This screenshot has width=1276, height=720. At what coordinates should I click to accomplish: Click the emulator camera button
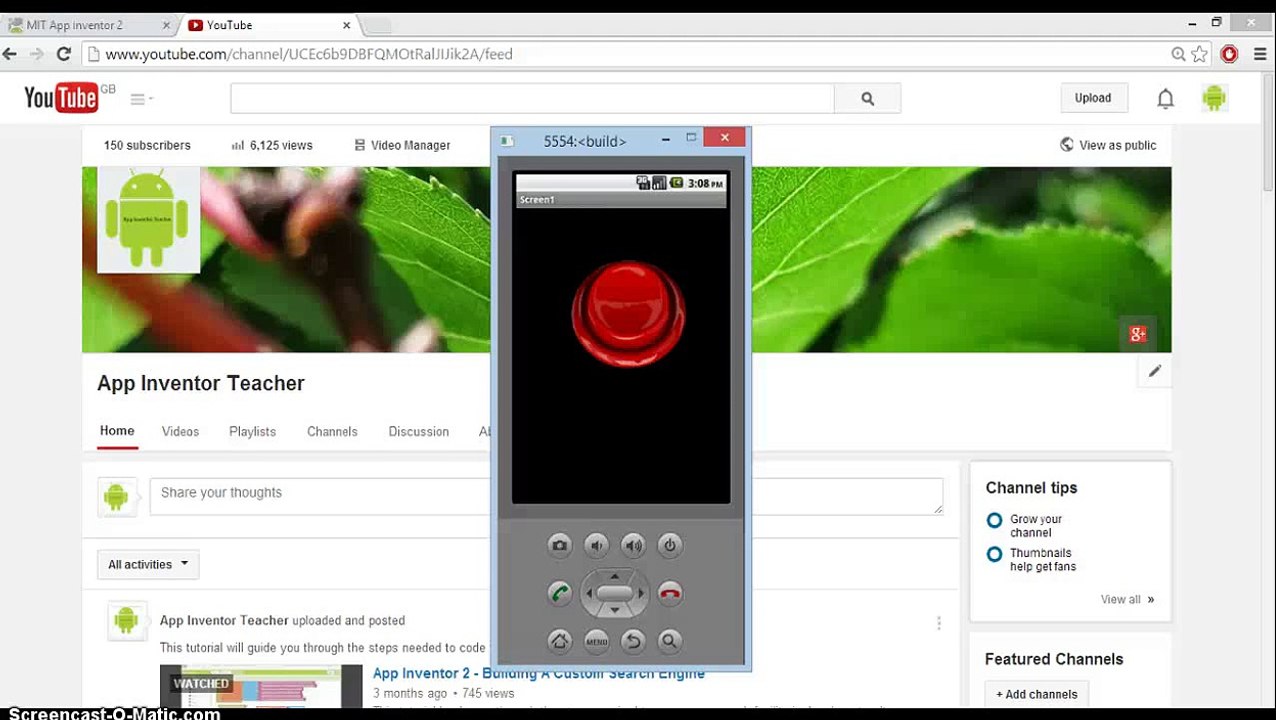point(559,545)
